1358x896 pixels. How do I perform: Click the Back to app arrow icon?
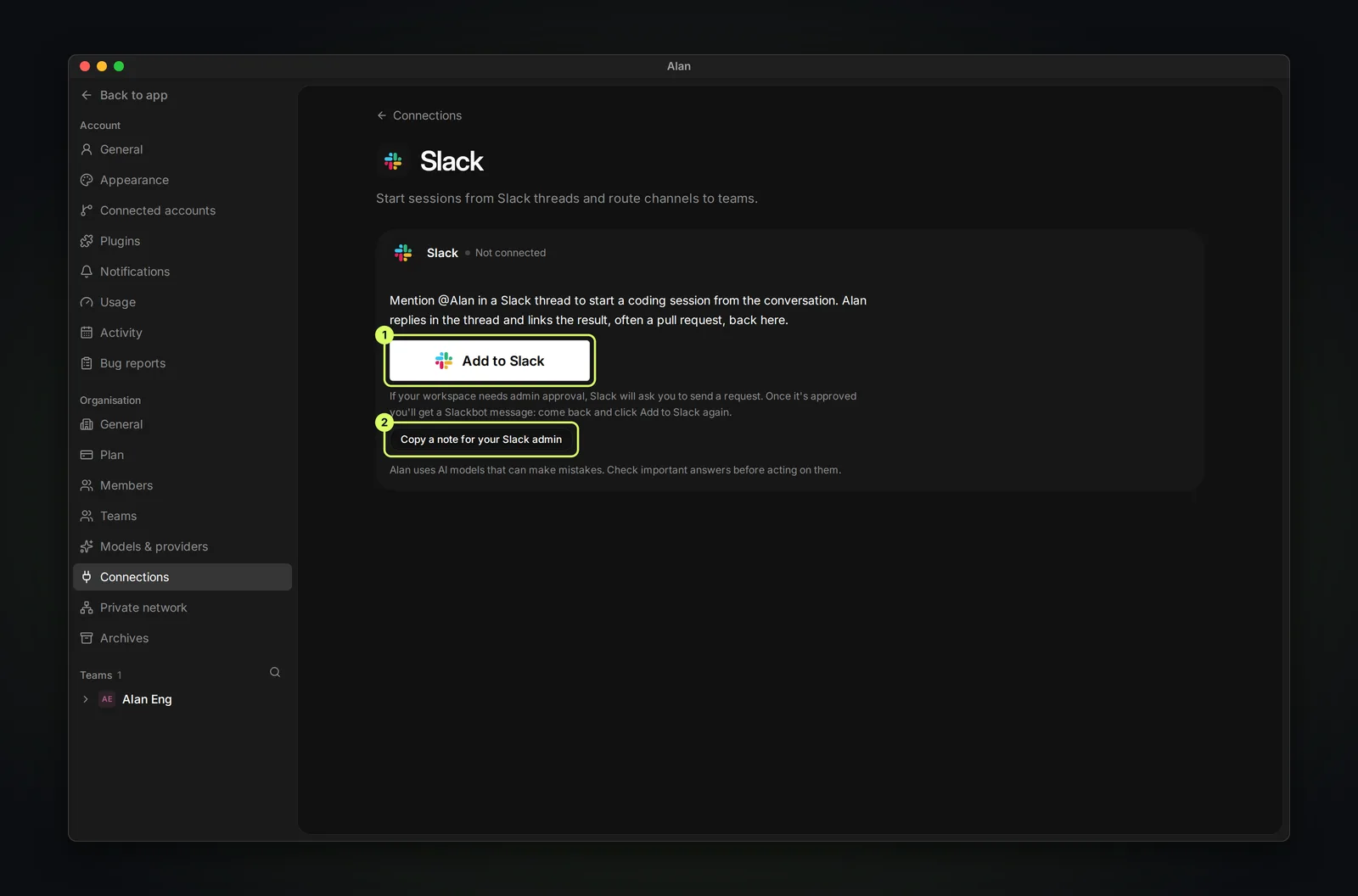[x=87, y=95]
